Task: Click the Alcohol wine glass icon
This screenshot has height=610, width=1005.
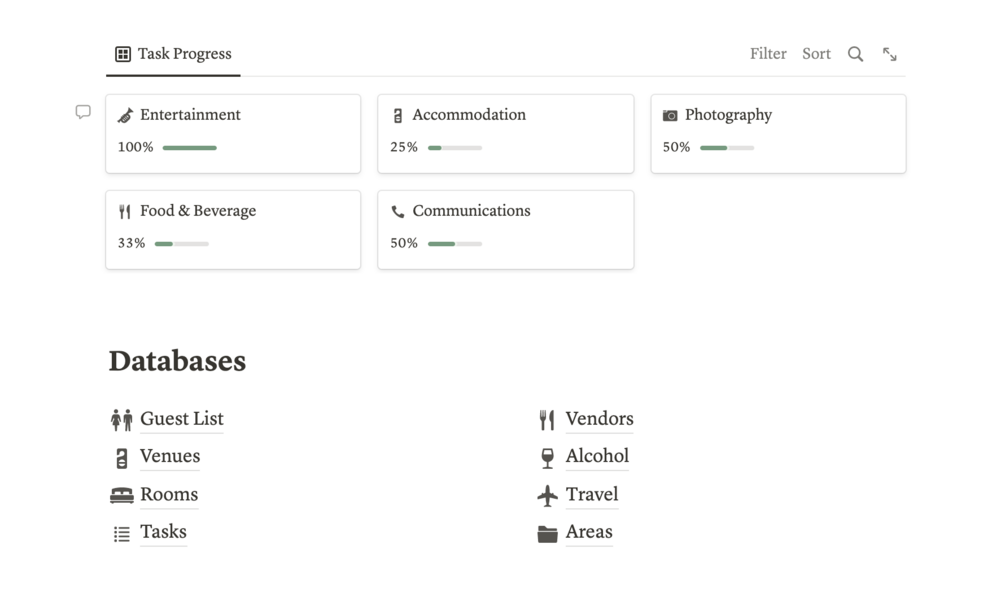Action: (x=547, y=458)
